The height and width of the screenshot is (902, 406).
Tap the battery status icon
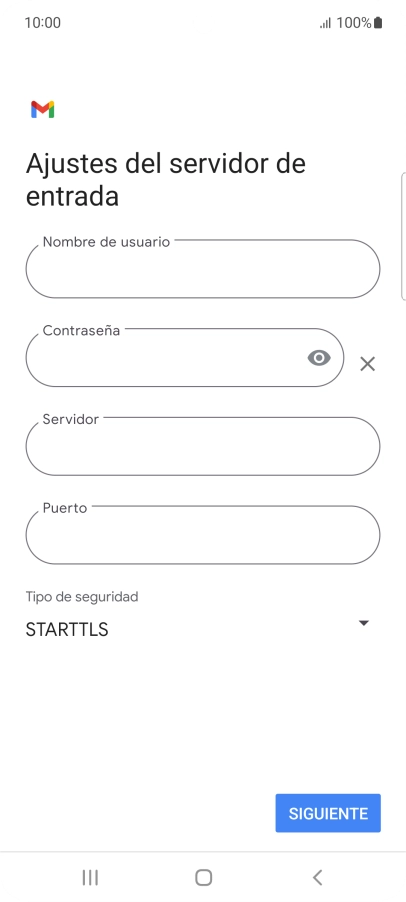(x=378, y=23)
